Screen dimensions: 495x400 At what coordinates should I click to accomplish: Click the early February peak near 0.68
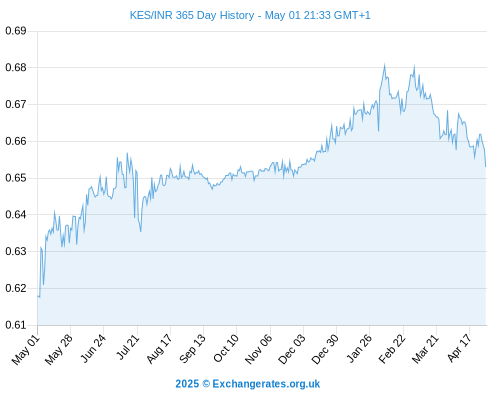[385, 65]
